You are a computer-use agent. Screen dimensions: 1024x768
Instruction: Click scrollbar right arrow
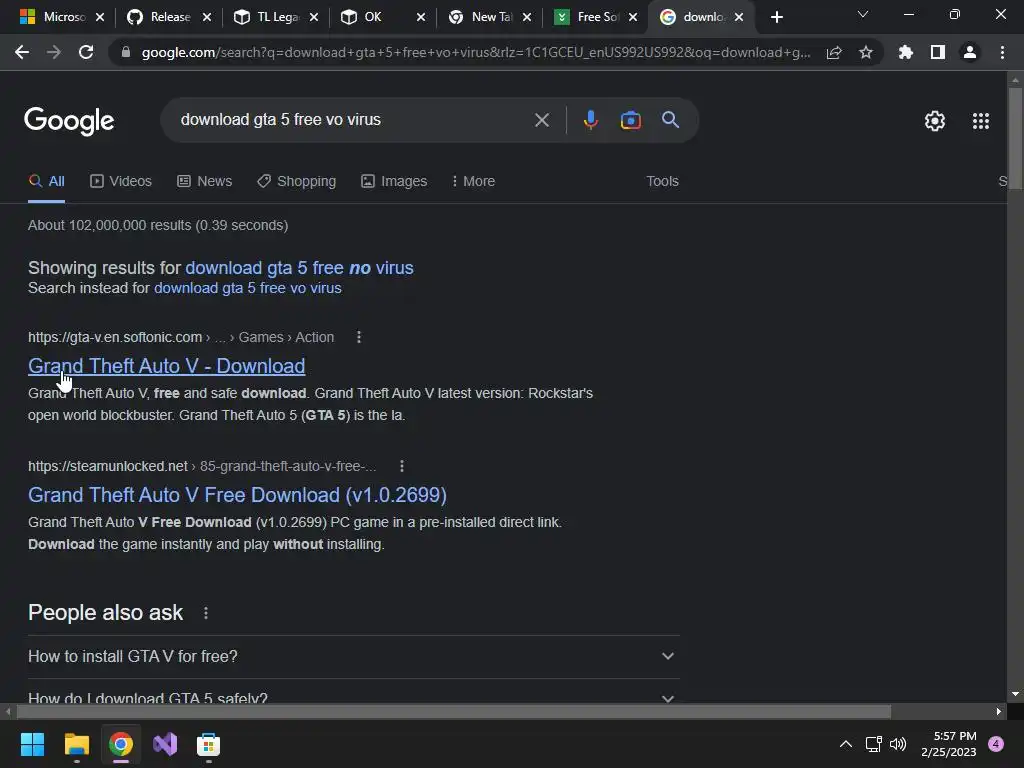click(999, 711)
